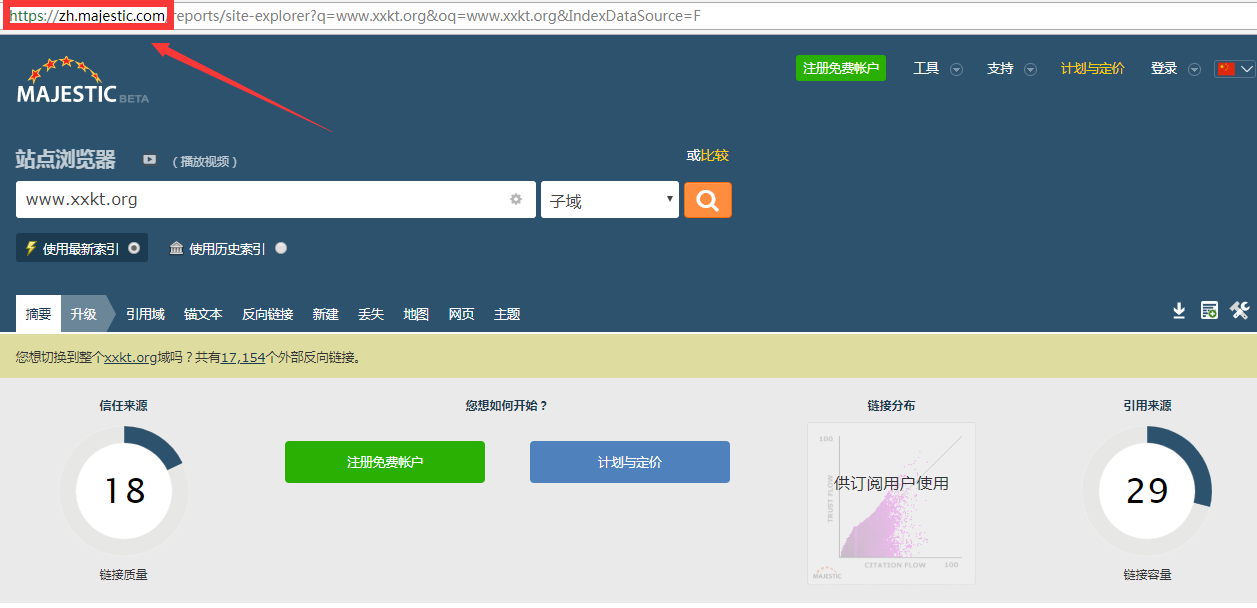Image resolution: width=1257 pixels, height=608 pixels.
Task: Switch to the 反向链接 tab
Action: tap(267, 314)
